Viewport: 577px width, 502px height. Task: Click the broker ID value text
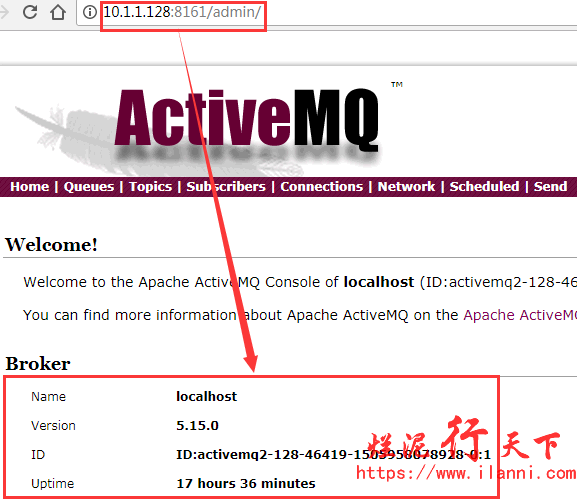333,455
